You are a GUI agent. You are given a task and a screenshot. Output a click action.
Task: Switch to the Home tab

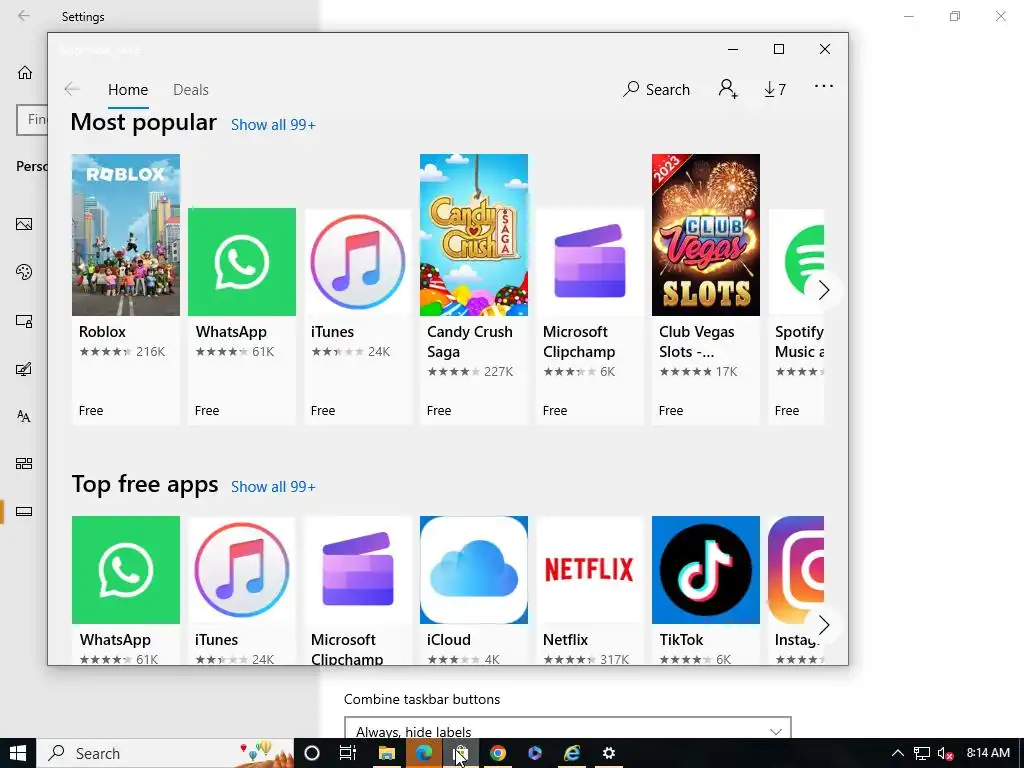coord(128,89)
